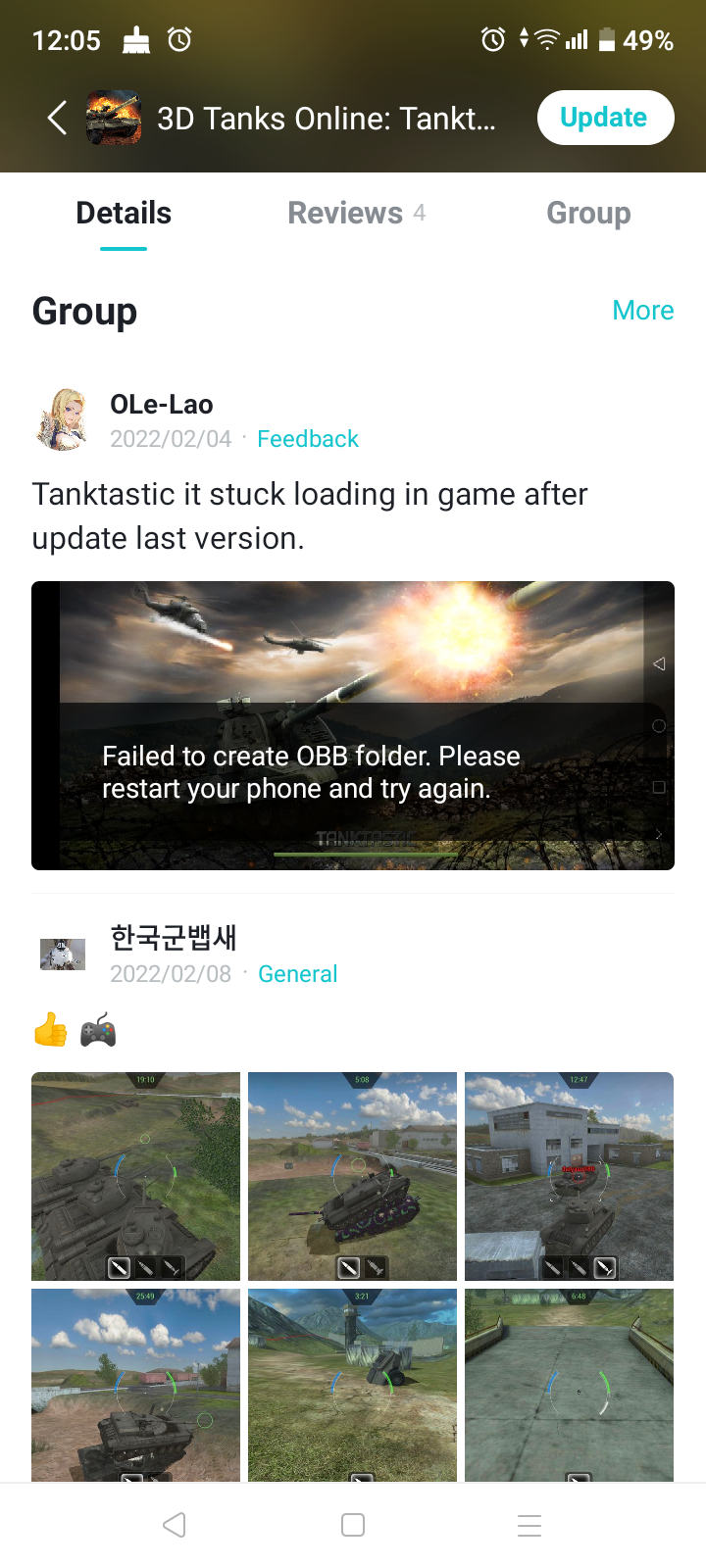Open the 3D Tanks Online app icon
The image size is (706, 1568).
pyautogui.click(x=114, y=118)
